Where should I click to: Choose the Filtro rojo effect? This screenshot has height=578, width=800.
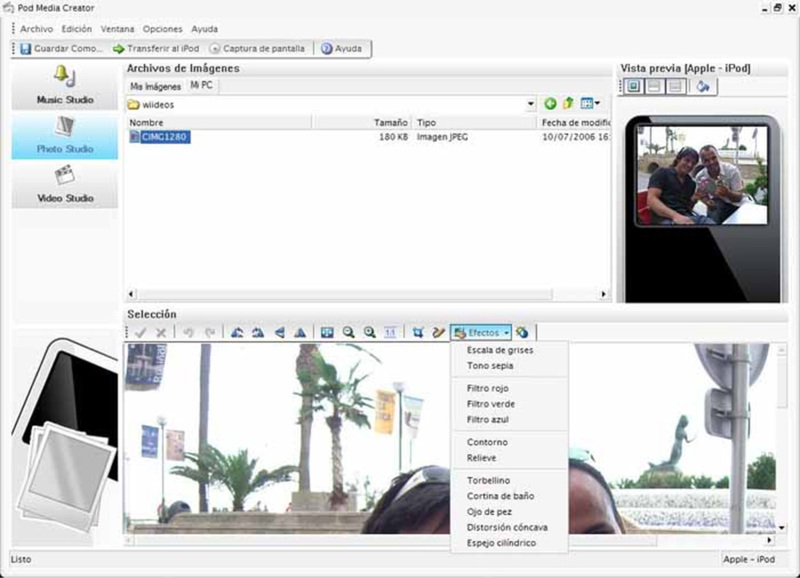point(487,388)
